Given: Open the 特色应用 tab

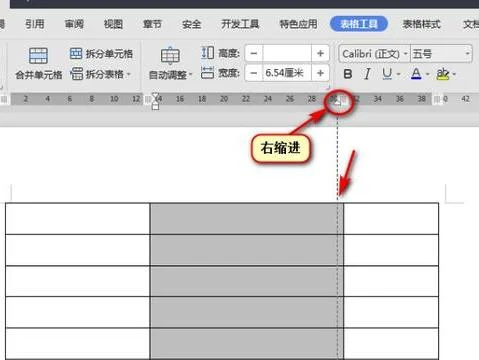Looking at the screenshot, I should [298, 24].
